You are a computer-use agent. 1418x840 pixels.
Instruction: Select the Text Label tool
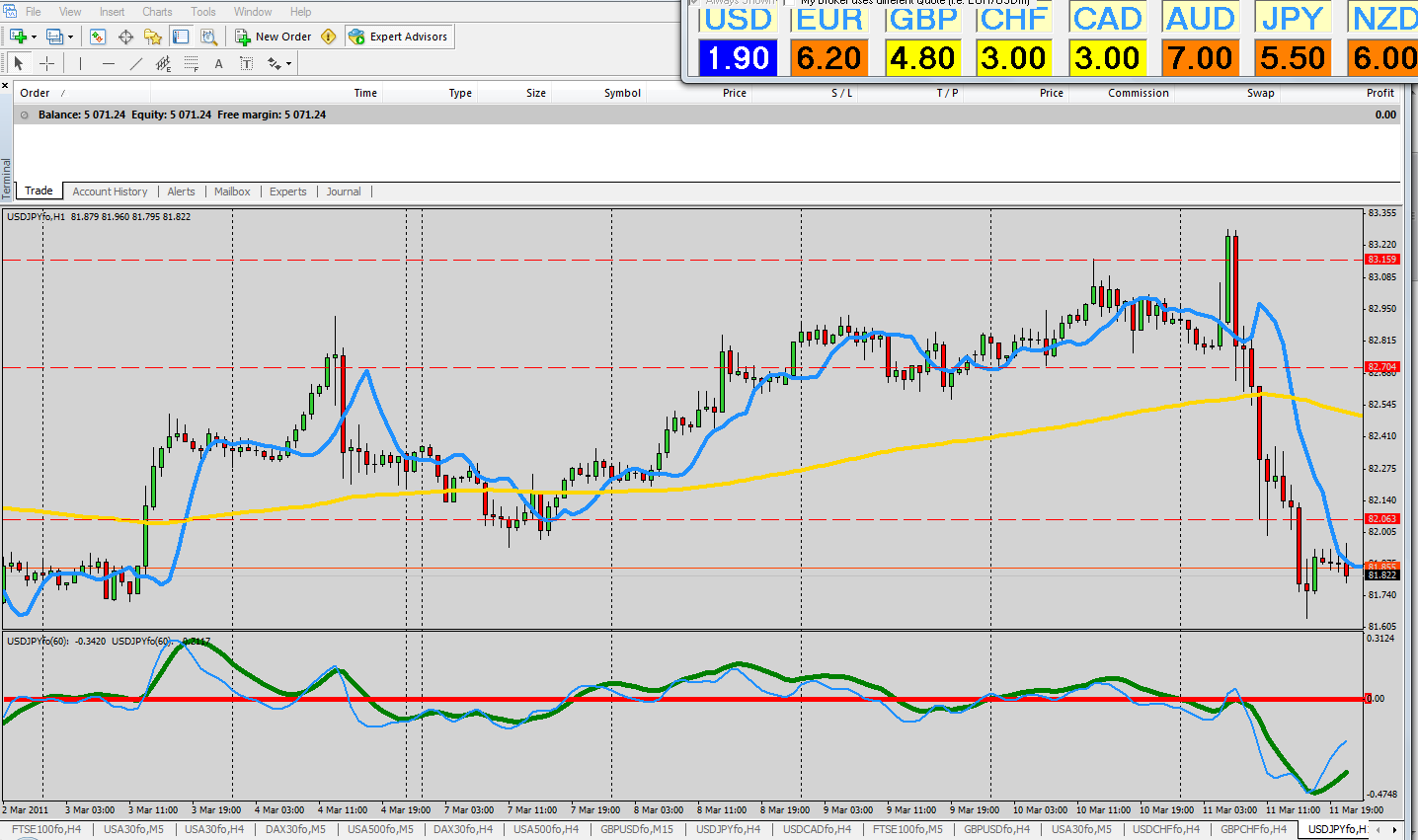[x=246, y=63]
